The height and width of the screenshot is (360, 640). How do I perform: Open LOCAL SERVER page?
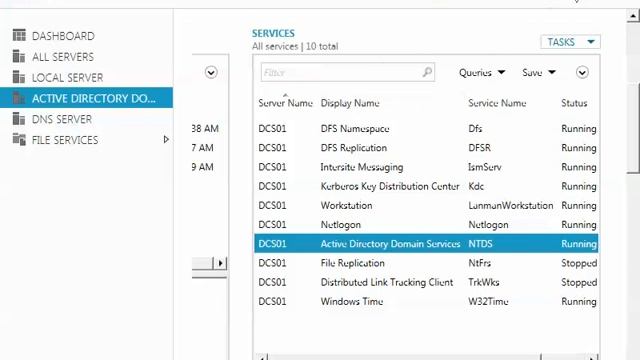pyautogui.click(x=67, y=78)
